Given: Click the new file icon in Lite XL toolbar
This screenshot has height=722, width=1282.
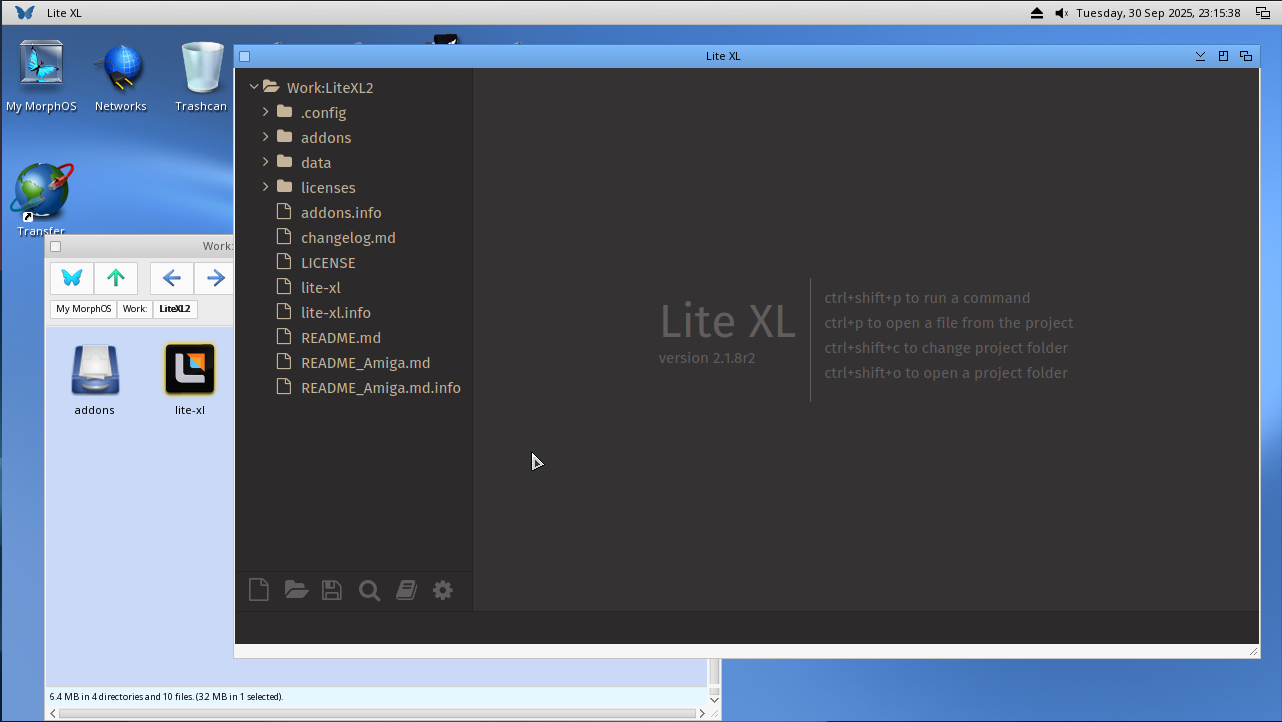Looking at the screenshot, I should pos(259,590).
